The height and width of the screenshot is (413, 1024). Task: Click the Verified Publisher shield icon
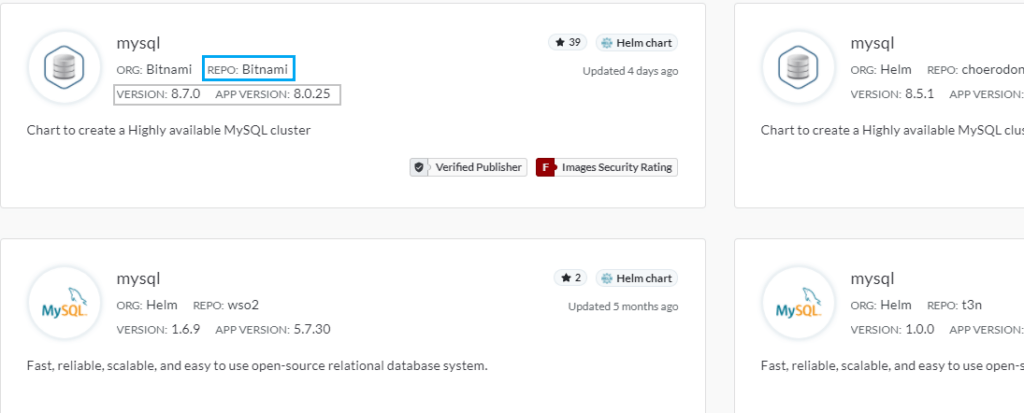click(419, 167)
